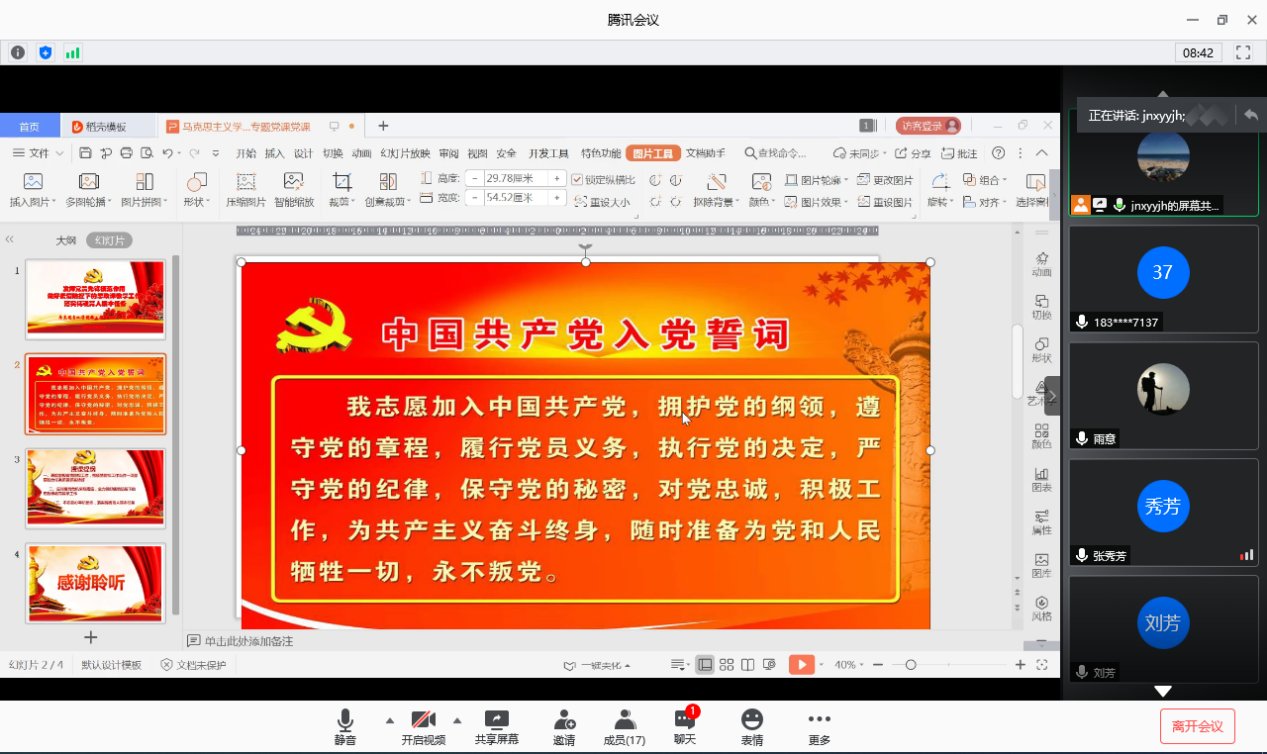1267x754 pixels.
Task: Click the 共享屏幕 share screen icon
Action: (x=496, y=727)
